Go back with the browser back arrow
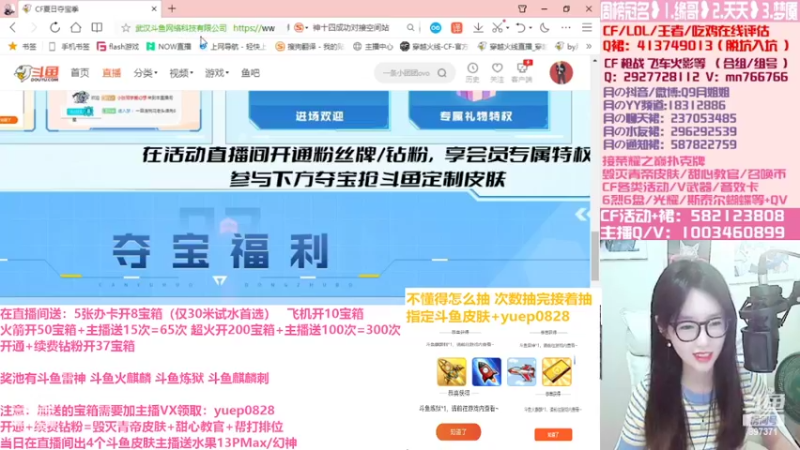This screenshot has height=450, width=800. (13, 28)
